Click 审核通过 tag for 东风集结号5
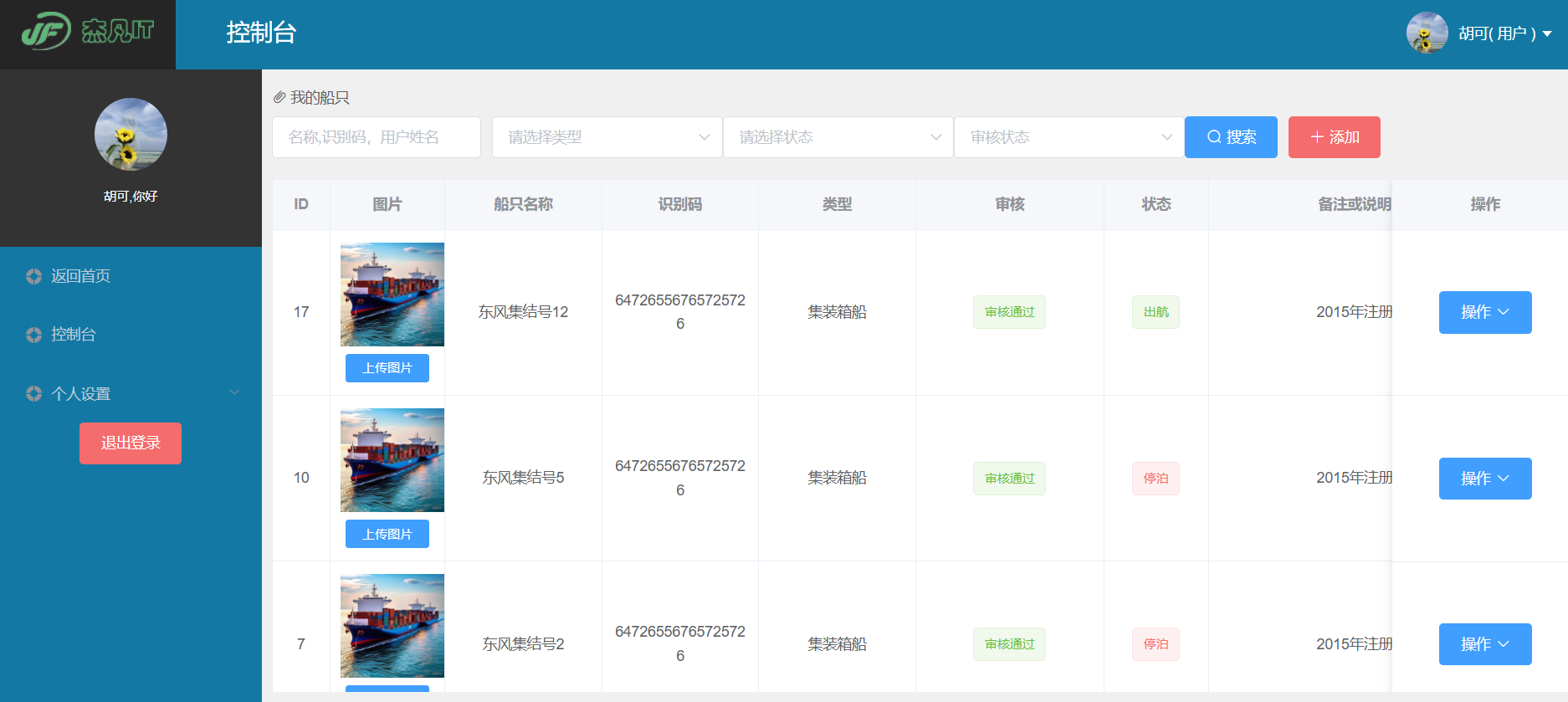The height and width of the screenshot is (702, 1568). (1009, 479)
